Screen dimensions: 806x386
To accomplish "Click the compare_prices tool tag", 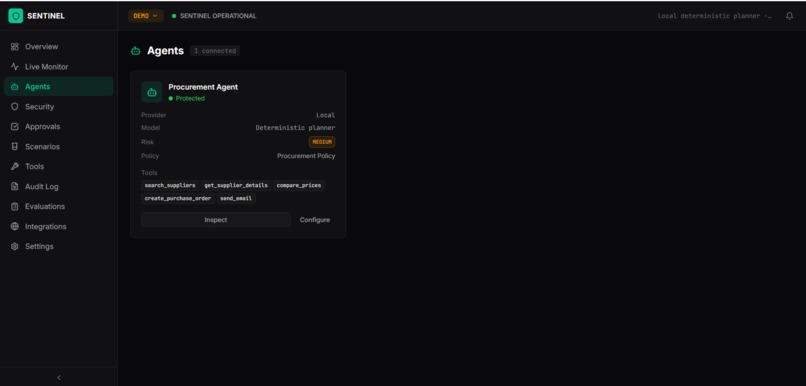I will pyautogui.click(x=299, y=186).
